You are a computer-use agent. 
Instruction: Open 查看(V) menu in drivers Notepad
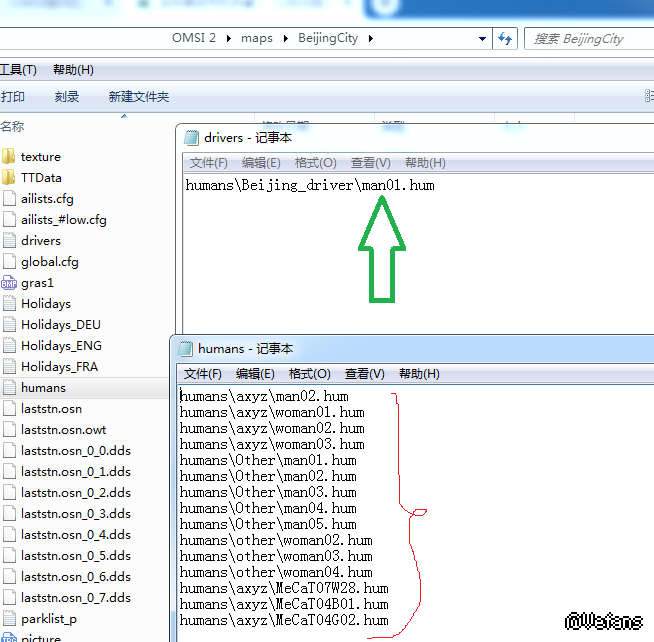coord(370,163)
